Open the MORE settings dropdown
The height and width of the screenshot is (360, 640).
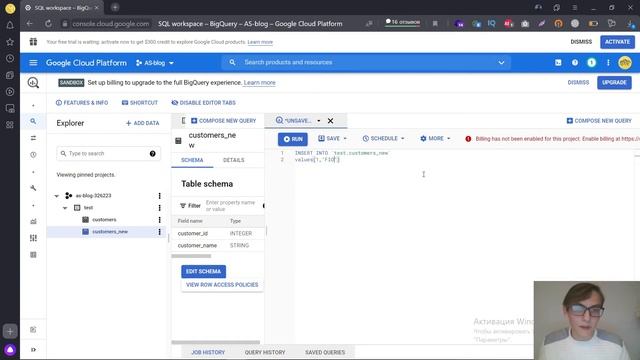coord(435,138)
